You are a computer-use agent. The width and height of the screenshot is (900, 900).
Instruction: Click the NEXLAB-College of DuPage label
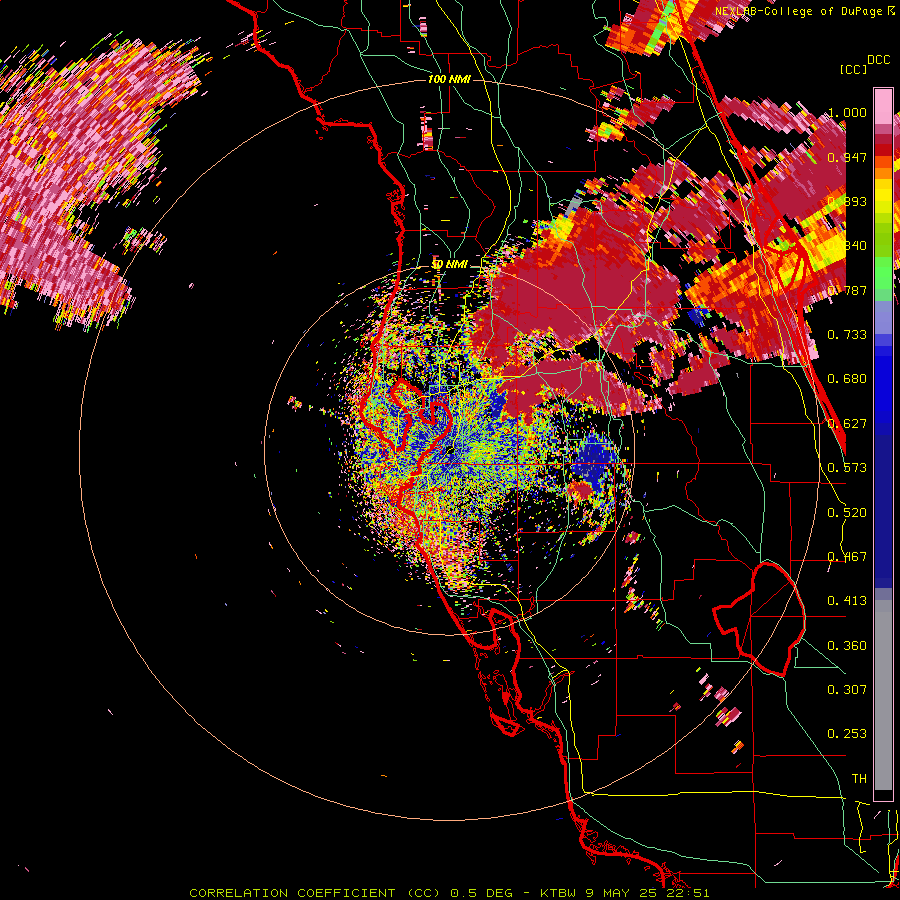[799, 11]
